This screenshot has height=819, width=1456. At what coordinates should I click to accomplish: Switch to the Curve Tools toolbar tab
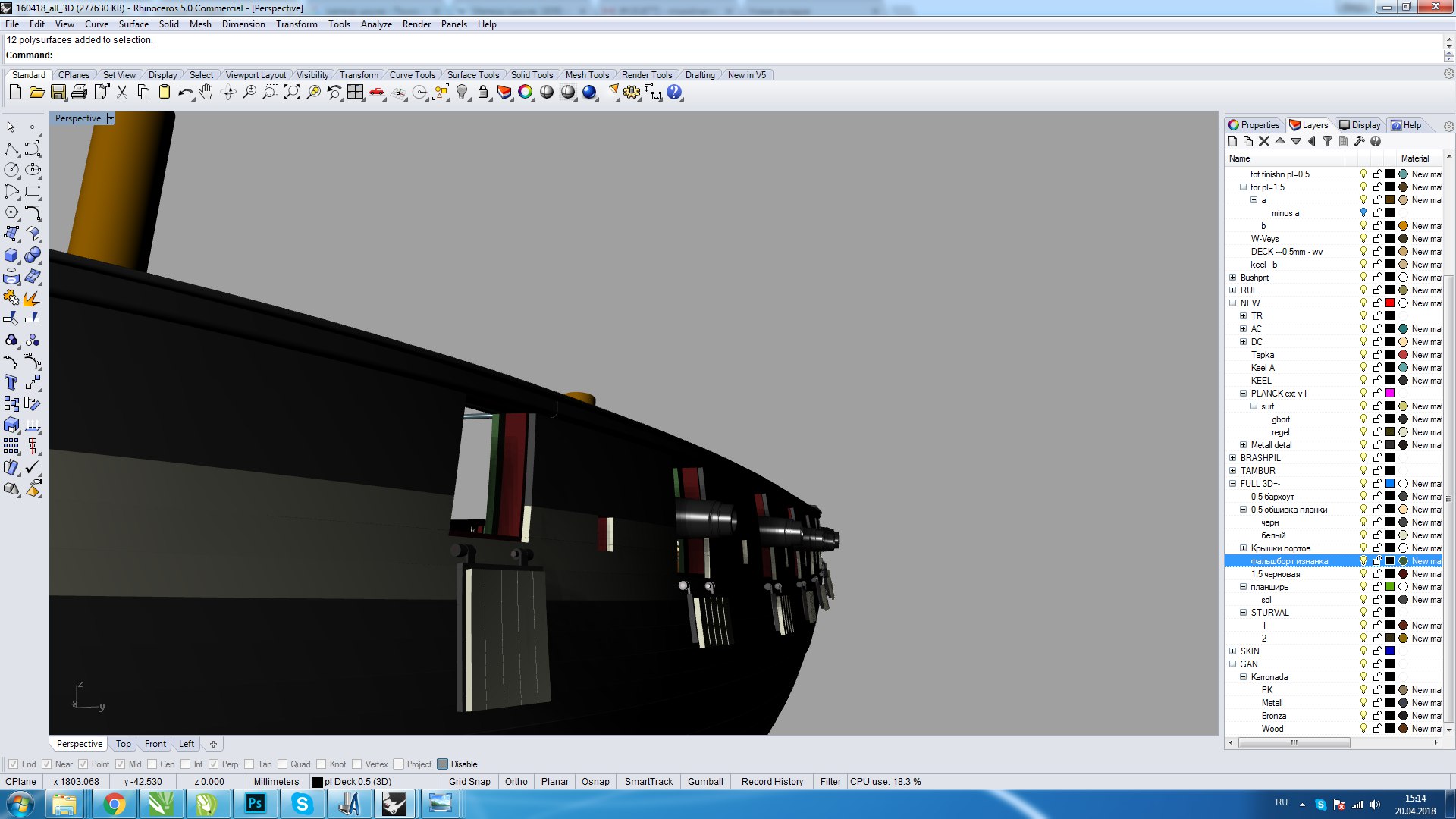[413, 75]
